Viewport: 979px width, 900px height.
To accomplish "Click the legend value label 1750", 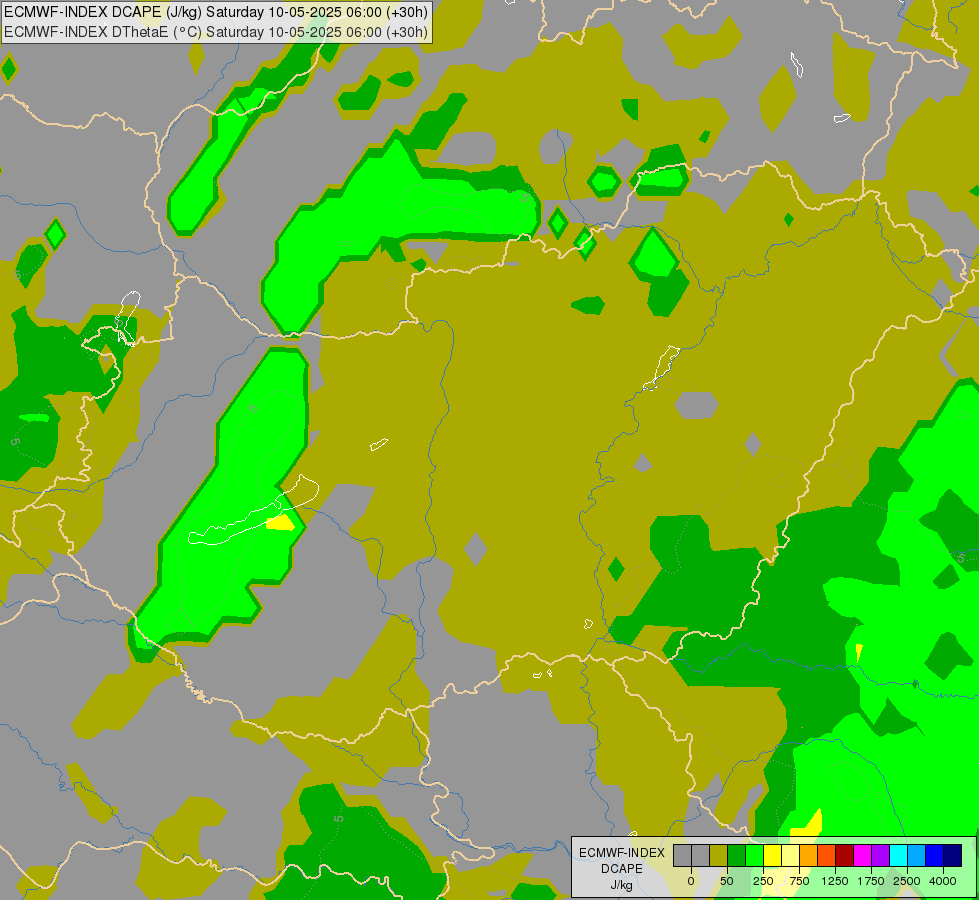I will click(x=871, y=881).
